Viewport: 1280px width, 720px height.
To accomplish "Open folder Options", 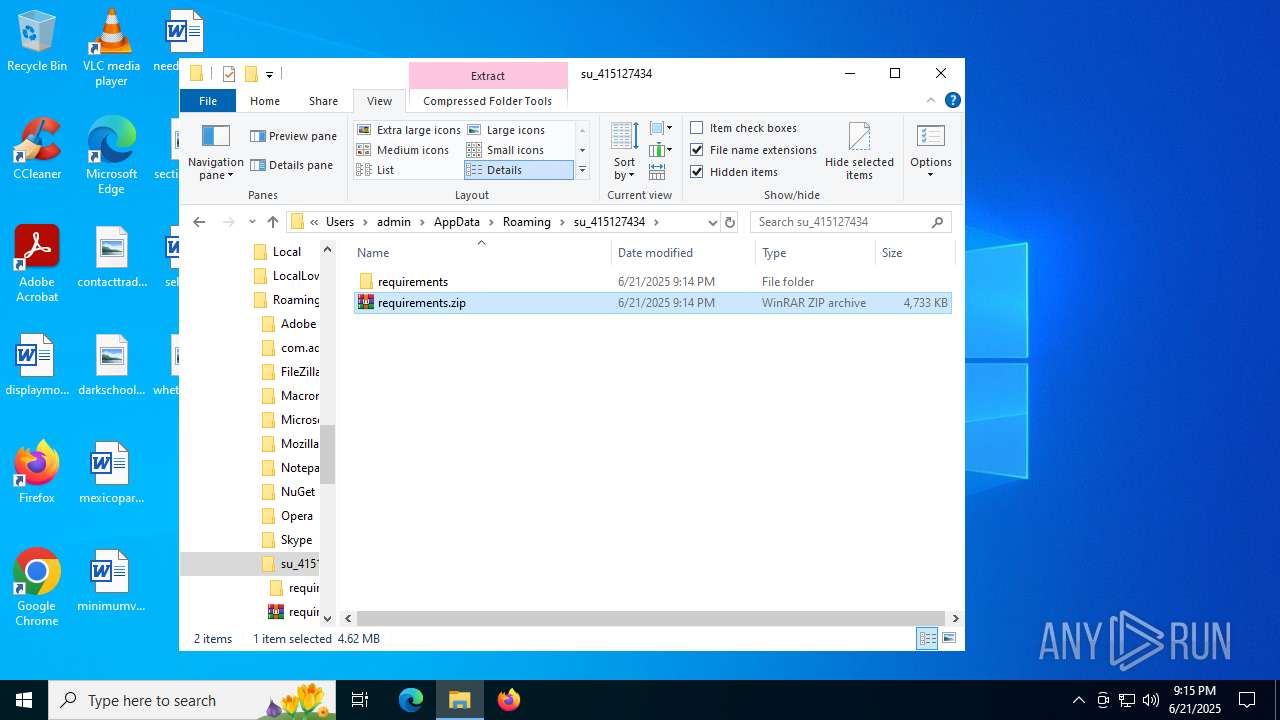I will (x=930, y=152).
